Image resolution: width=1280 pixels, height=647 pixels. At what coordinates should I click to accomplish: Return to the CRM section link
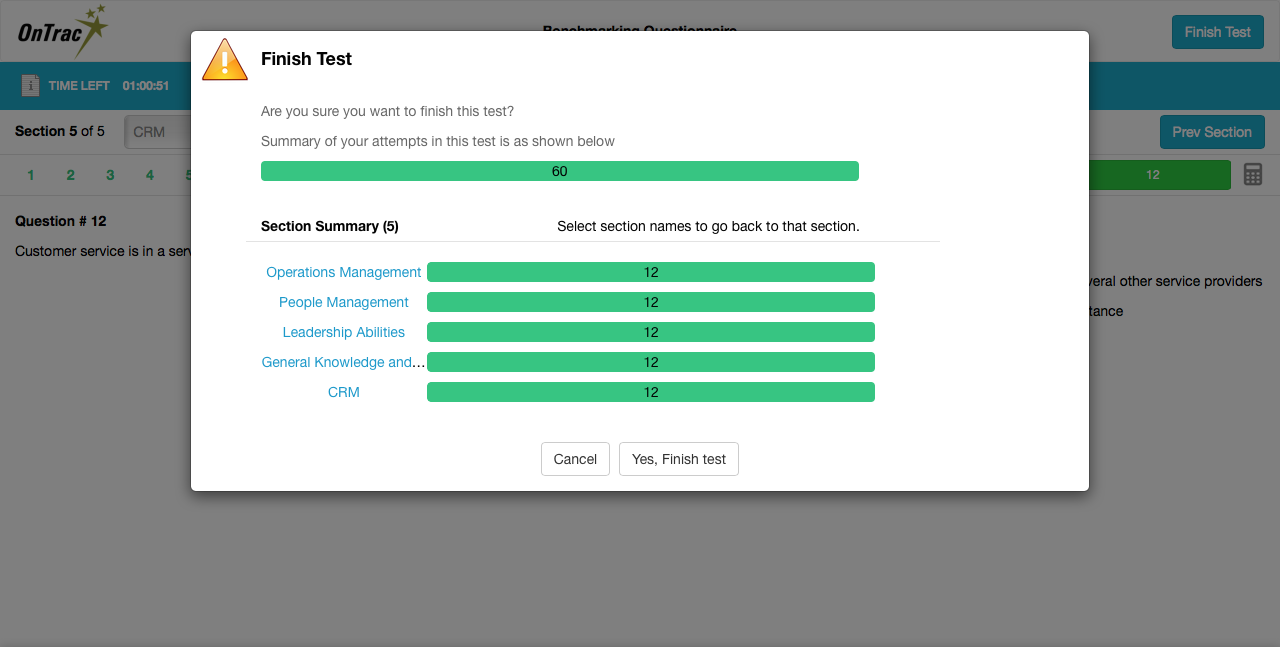coord(343,392)
